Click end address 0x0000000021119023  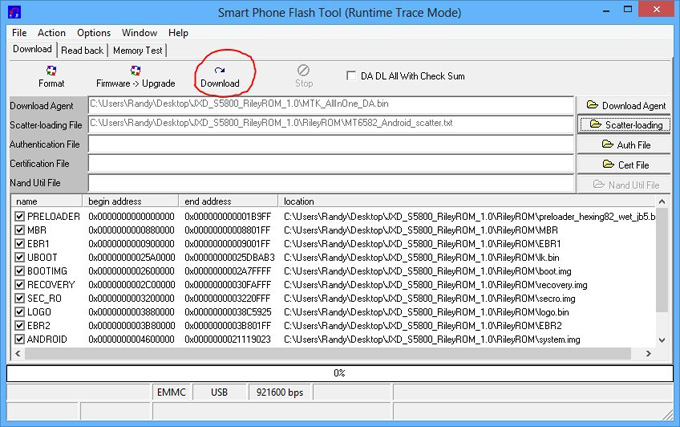pyautogui.click(x=228, y=339)
